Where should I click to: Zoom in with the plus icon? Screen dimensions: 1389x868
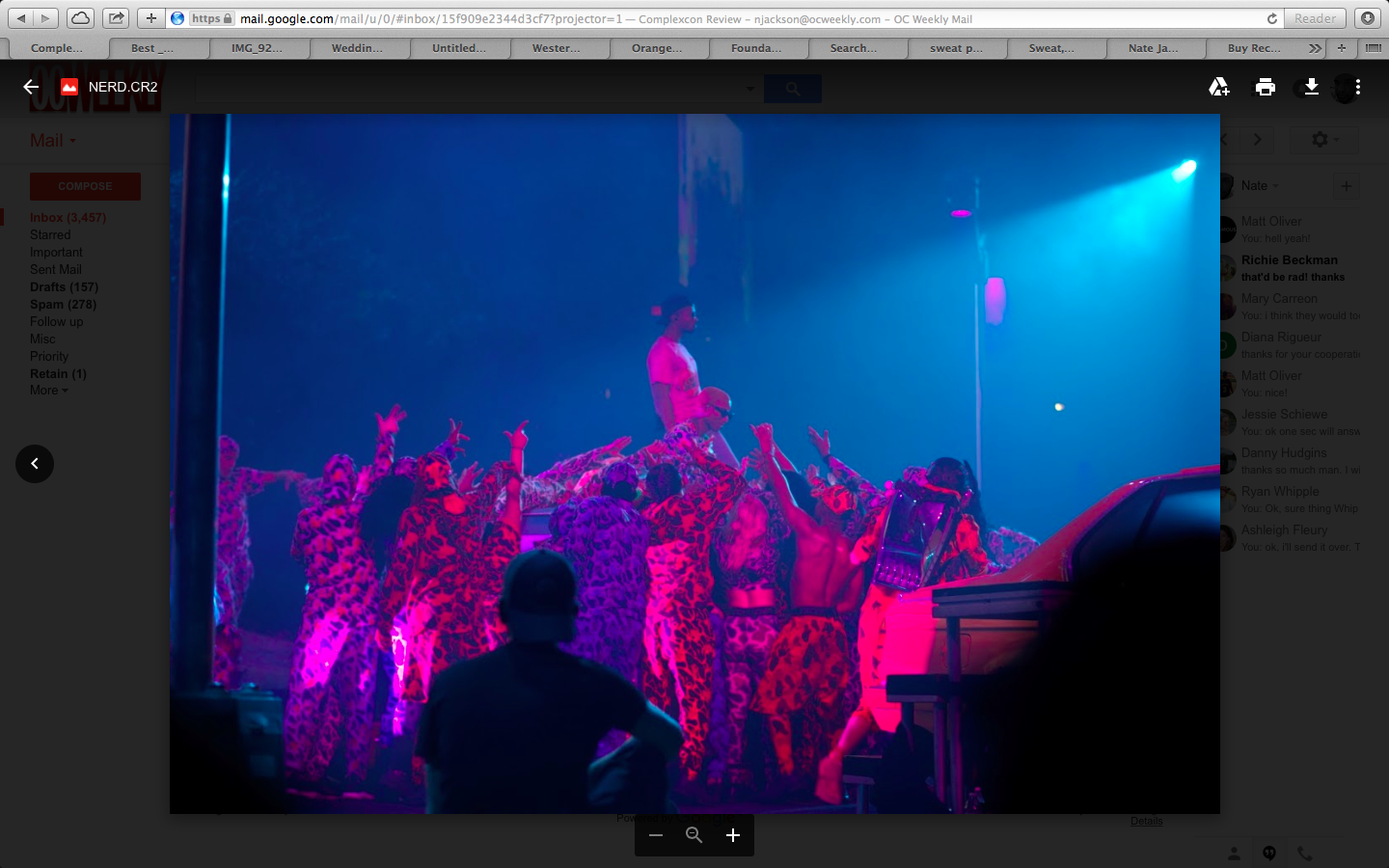[x=733, y=835]
